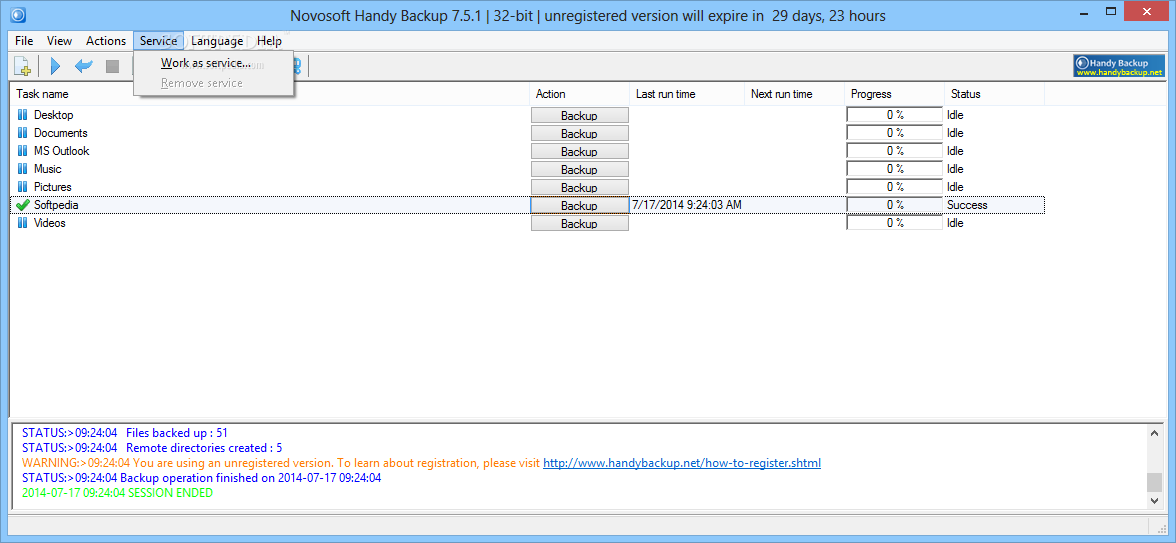The height and width of the screenshot is (543, 1176).
Task: Click the disabled Remove service entry
Action: coord(214,82)
